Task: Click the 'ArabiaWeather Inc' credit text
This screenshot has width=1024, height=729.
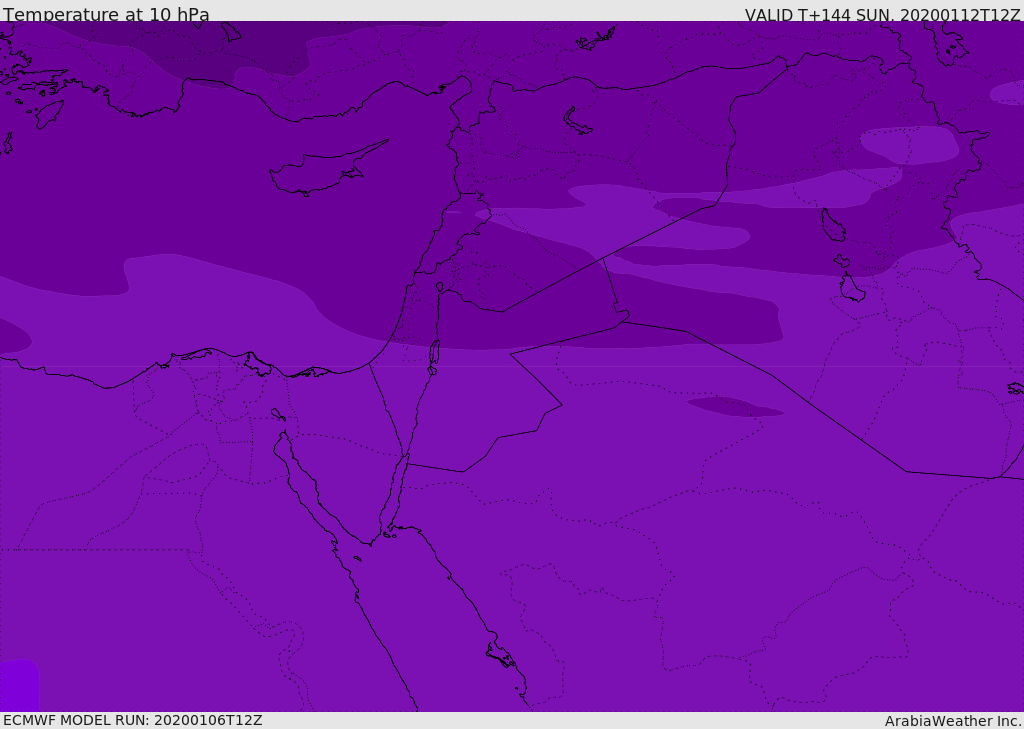Action: click(952, 721)
